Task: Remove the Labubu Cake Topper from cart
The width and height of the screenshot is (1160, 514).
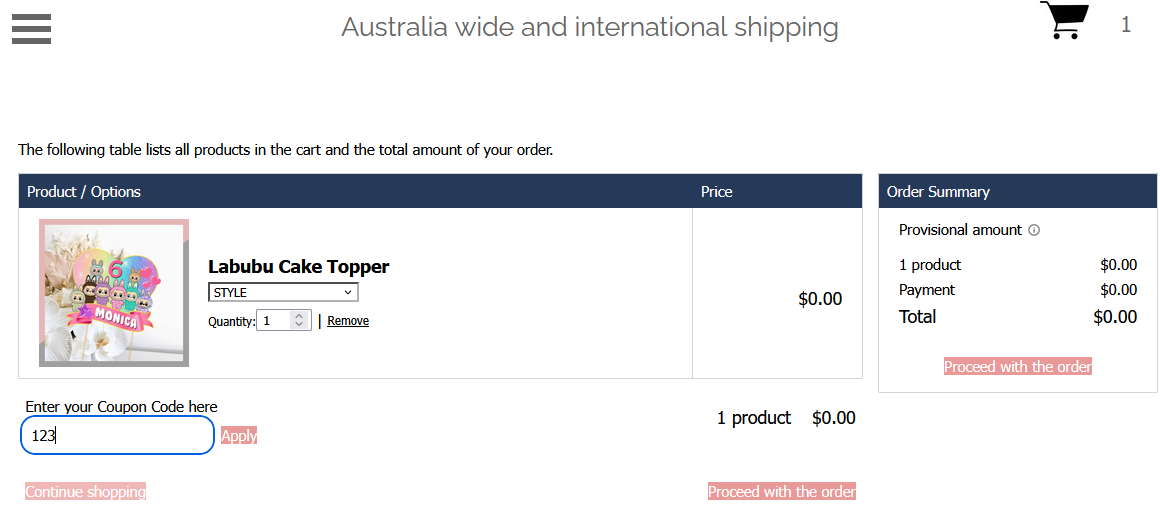Action: [x=348, y=321]
